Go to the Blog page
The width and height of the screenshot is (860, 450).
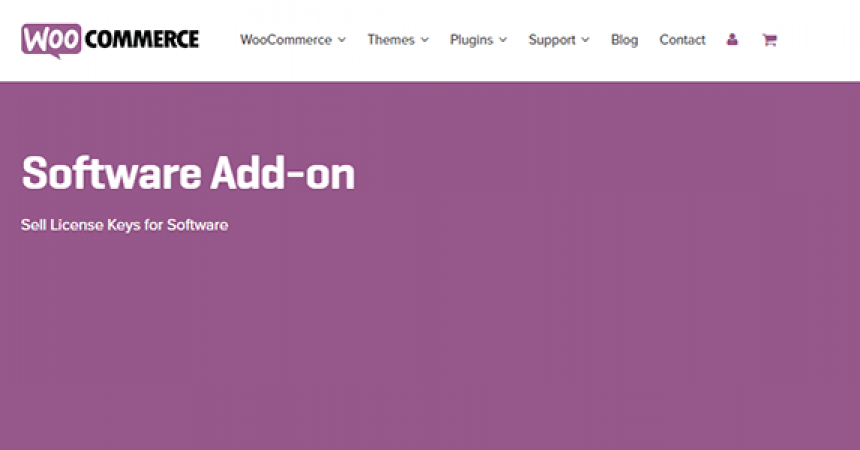click(625, 40)
